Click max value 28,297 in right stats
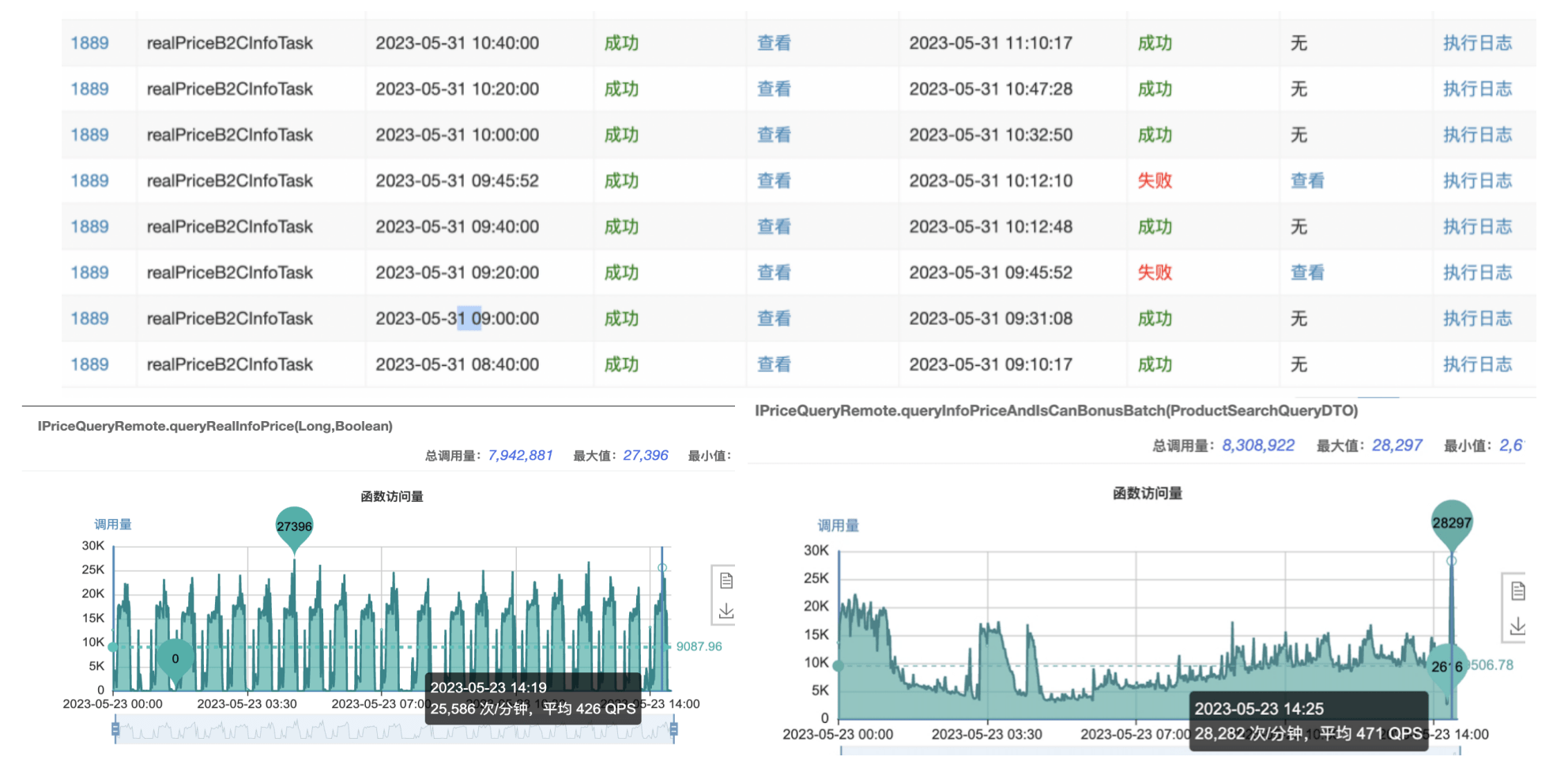This screenshot has height=768, width=1568. [x=1396, y=445]
